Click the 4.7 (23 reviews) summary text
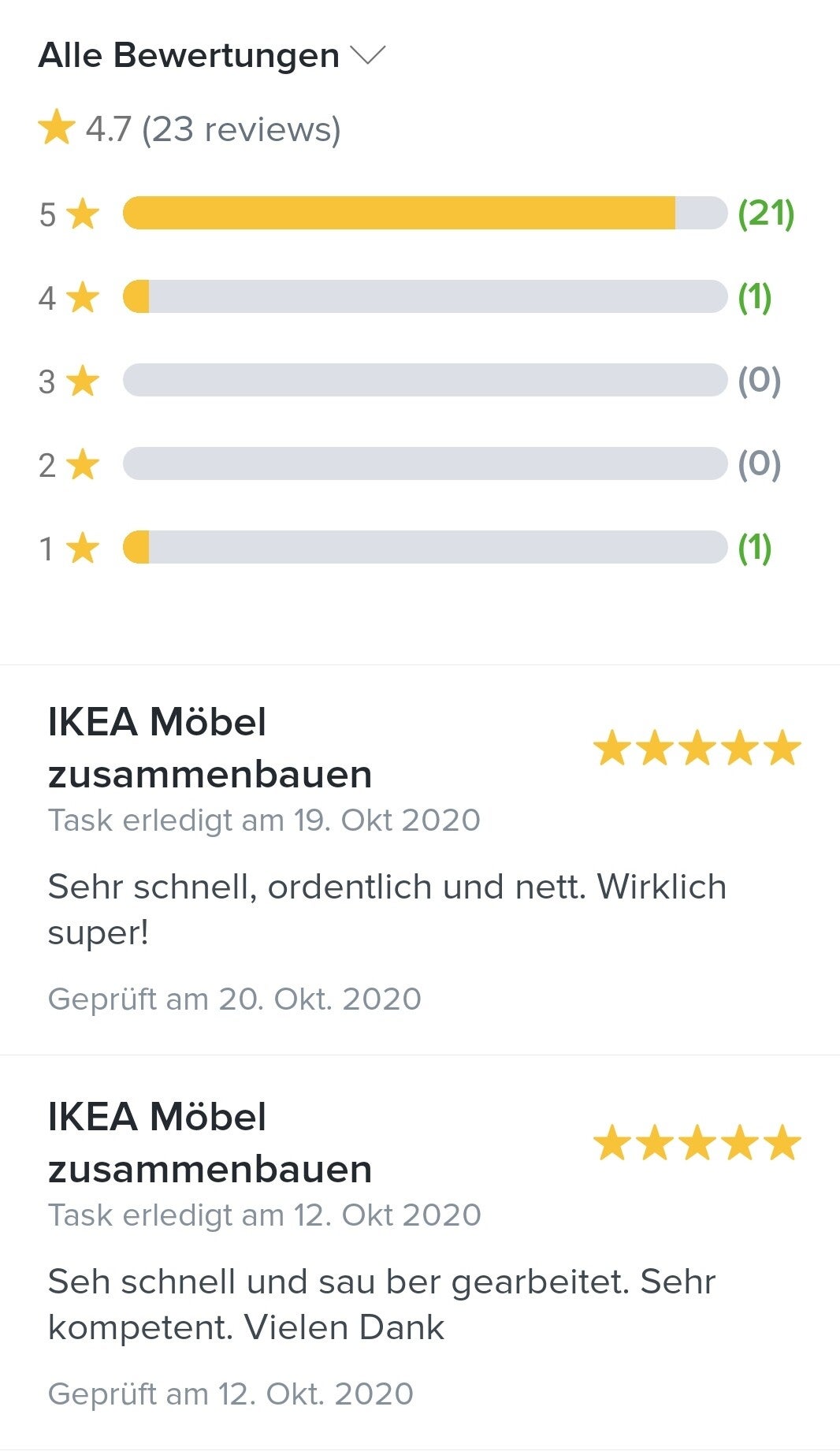 pos(213,129)
